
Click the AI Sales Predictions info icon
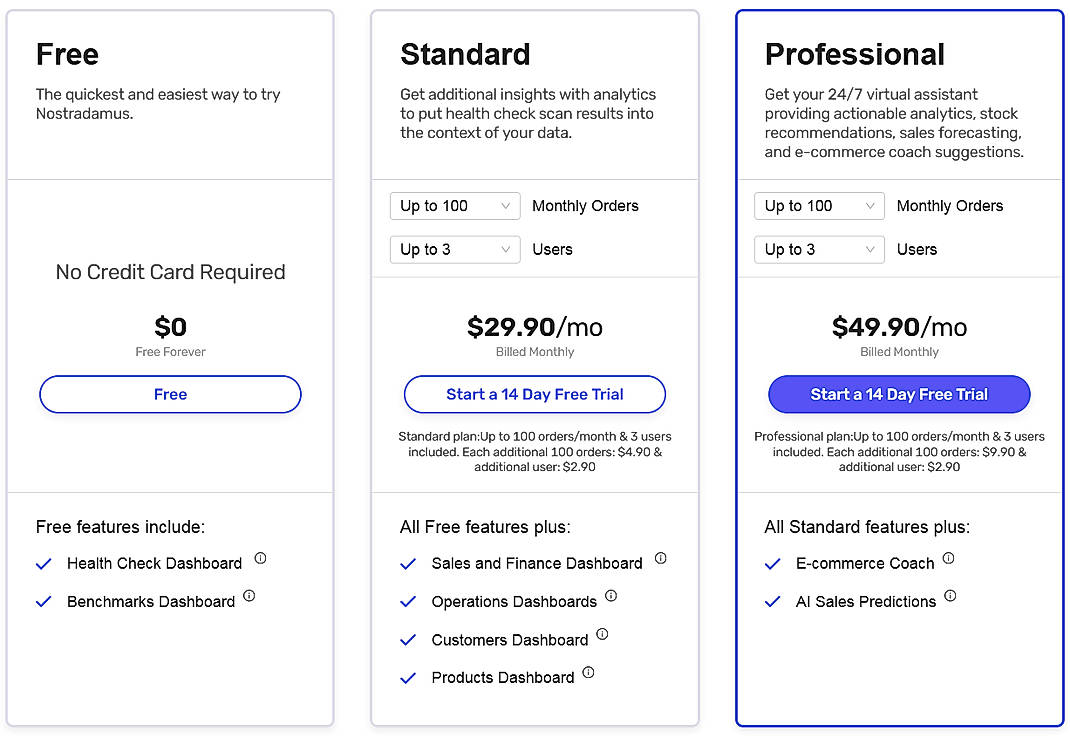[949, 596]
